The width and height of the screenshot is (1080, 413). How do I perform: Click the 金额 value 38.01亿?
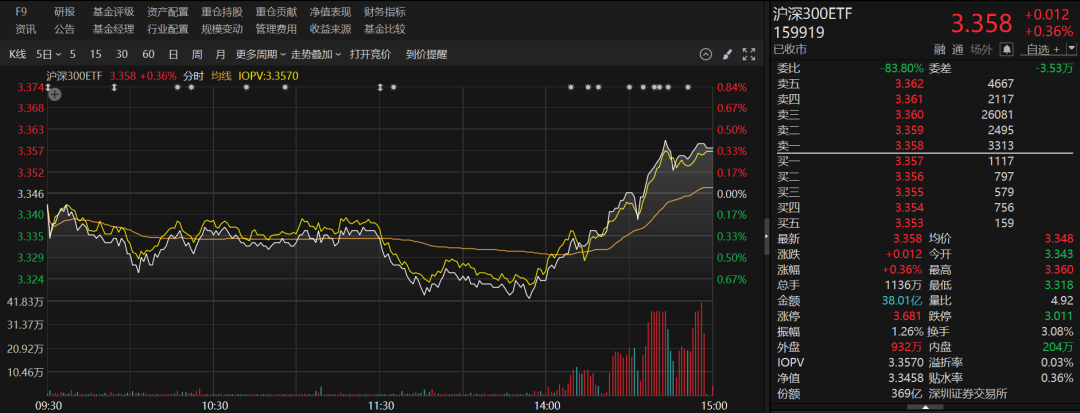(x=903, y=300)
